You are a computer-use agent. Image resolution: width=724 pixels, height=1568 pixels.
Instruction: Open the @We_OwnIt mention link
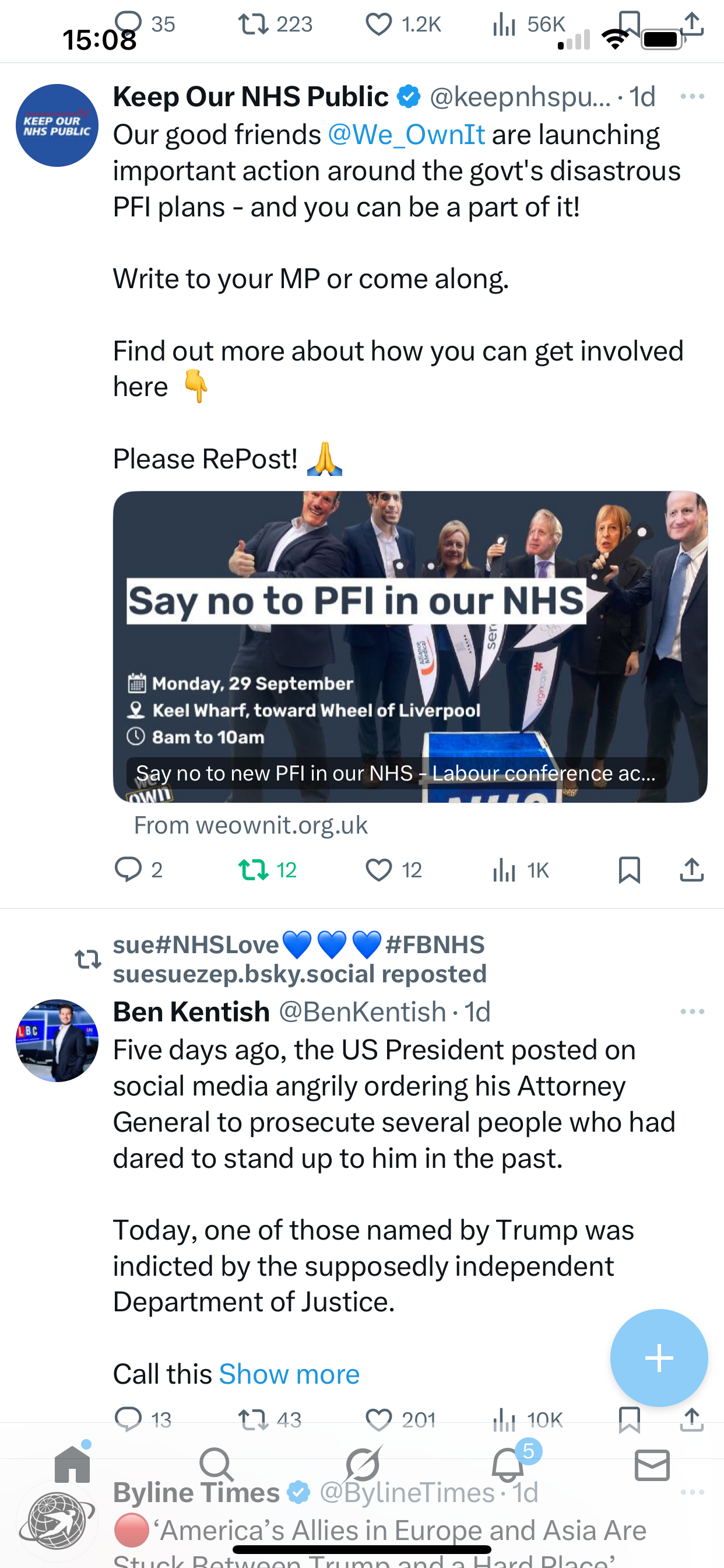point(406,135)
